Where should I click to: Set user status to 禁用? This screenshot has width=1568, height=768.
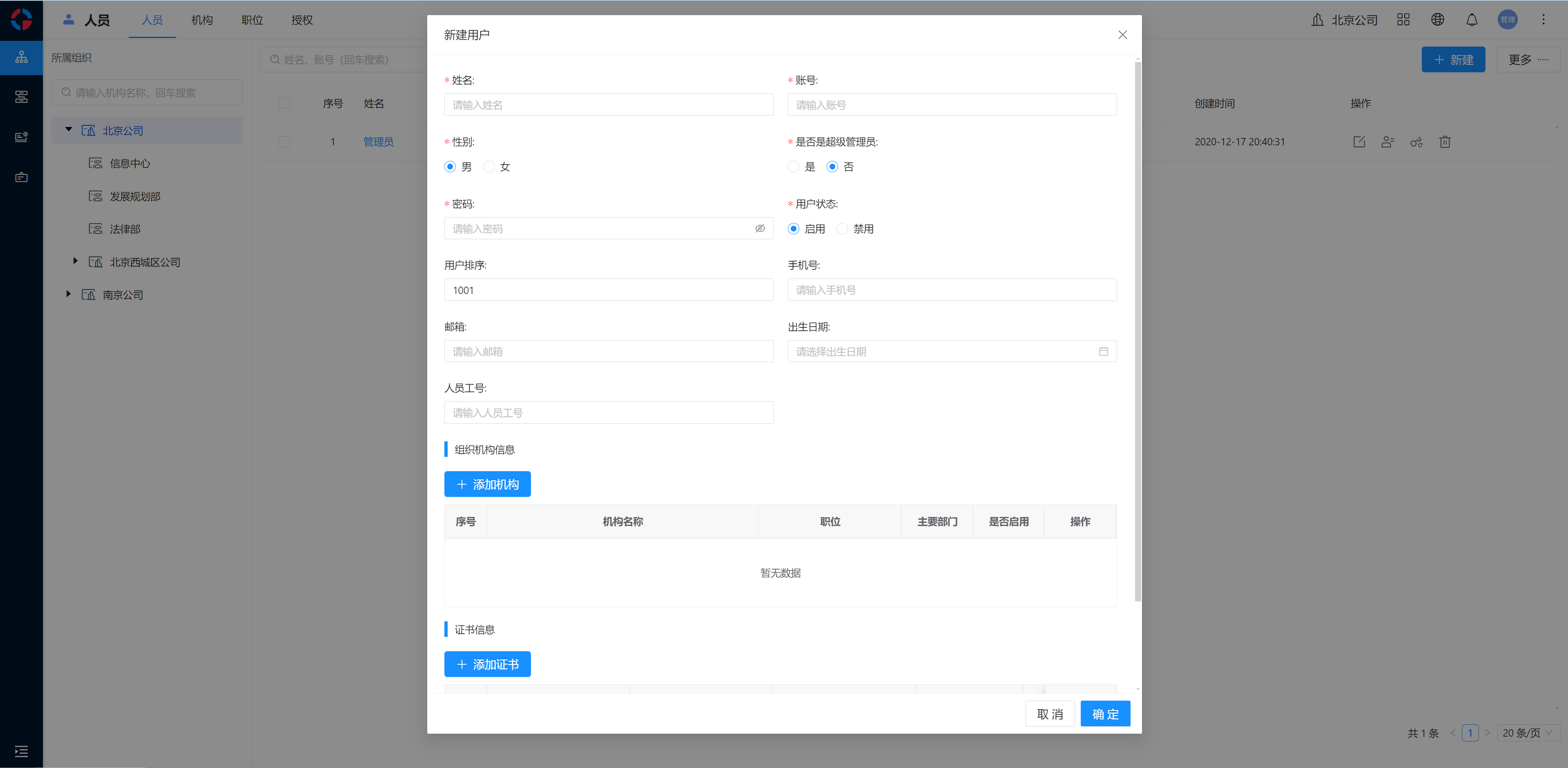842,229
